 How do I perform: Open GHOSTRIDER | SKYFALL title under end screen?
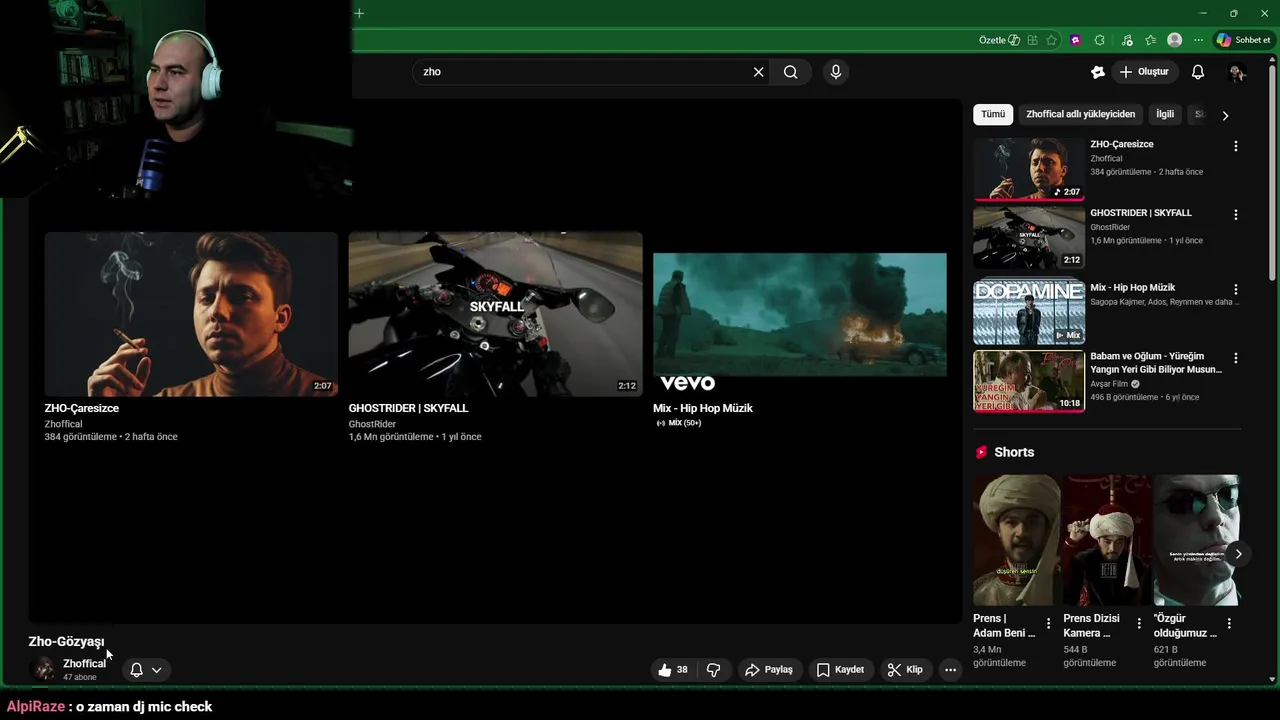(x=408, y=408)
